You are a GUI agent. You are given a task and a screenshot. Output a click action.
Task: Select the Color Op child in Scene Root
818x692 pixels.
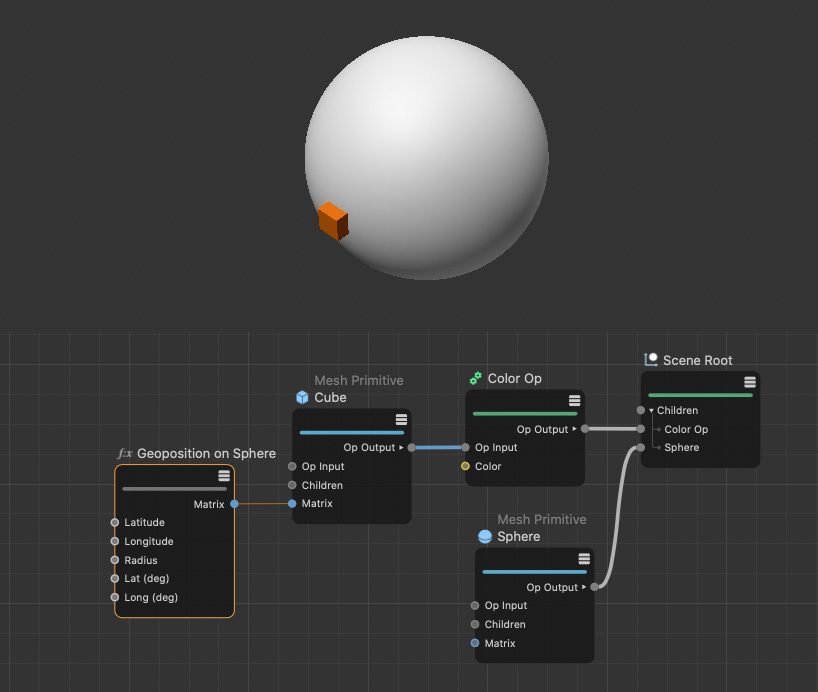pos(685,430)
